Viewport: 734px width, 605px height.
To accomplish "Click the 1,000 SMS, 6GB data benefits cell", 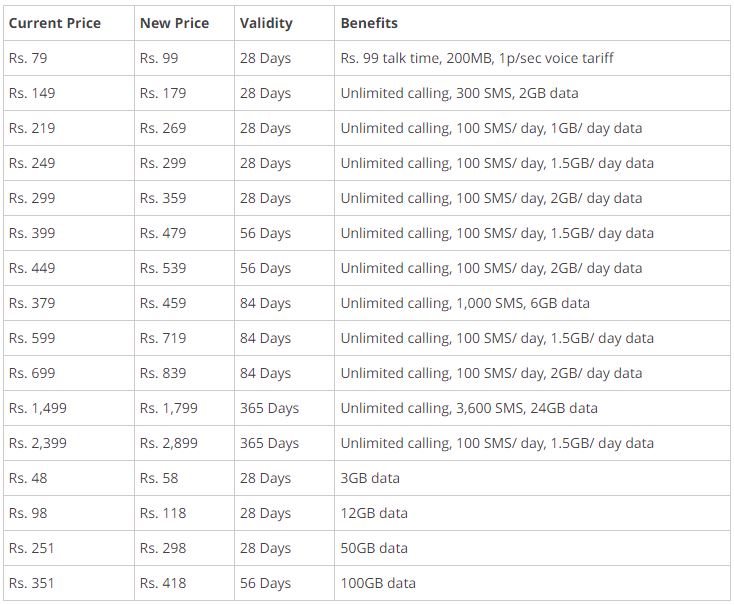I will pyautogui.click(x=465, y=303).
